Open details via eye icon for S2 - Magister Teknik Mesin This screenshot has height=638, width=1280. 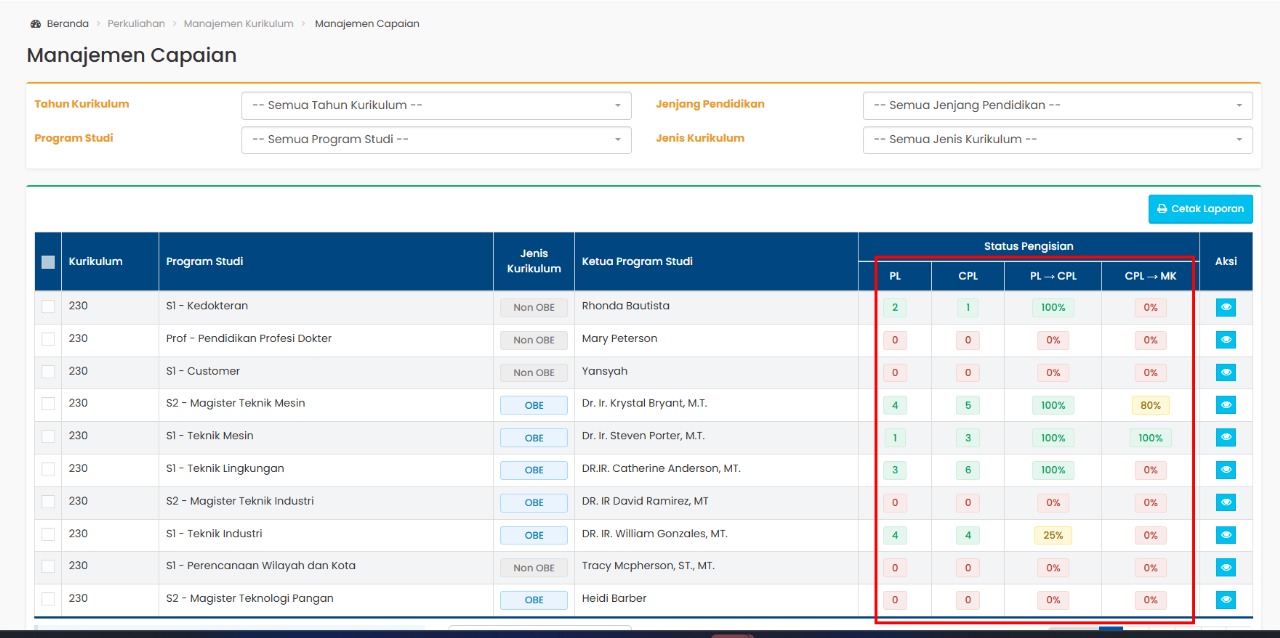click(x=1226, y=405)
